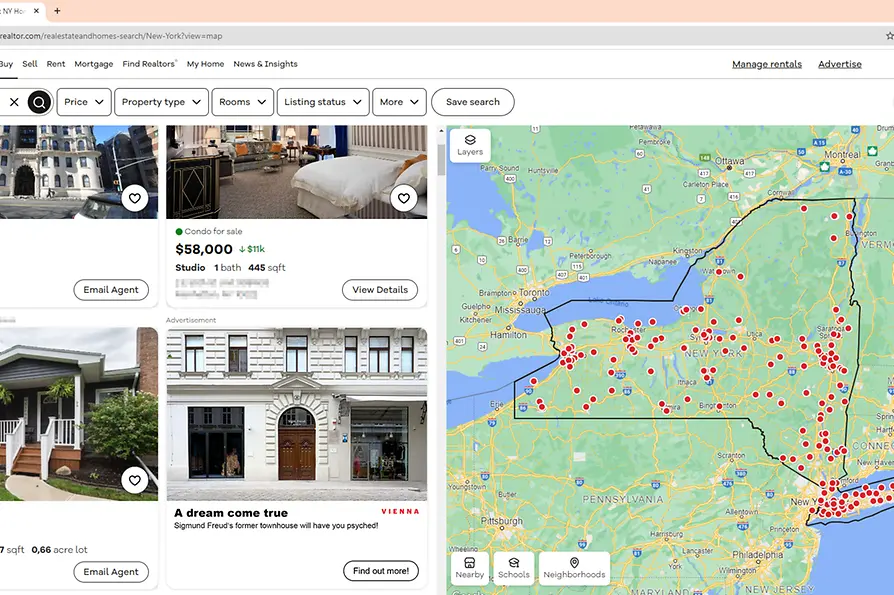The width and height of the screenshot is (894, 595).
Task: Show Neighborhoods on the map
Action: pyautogui.click(x=574, y=568)
